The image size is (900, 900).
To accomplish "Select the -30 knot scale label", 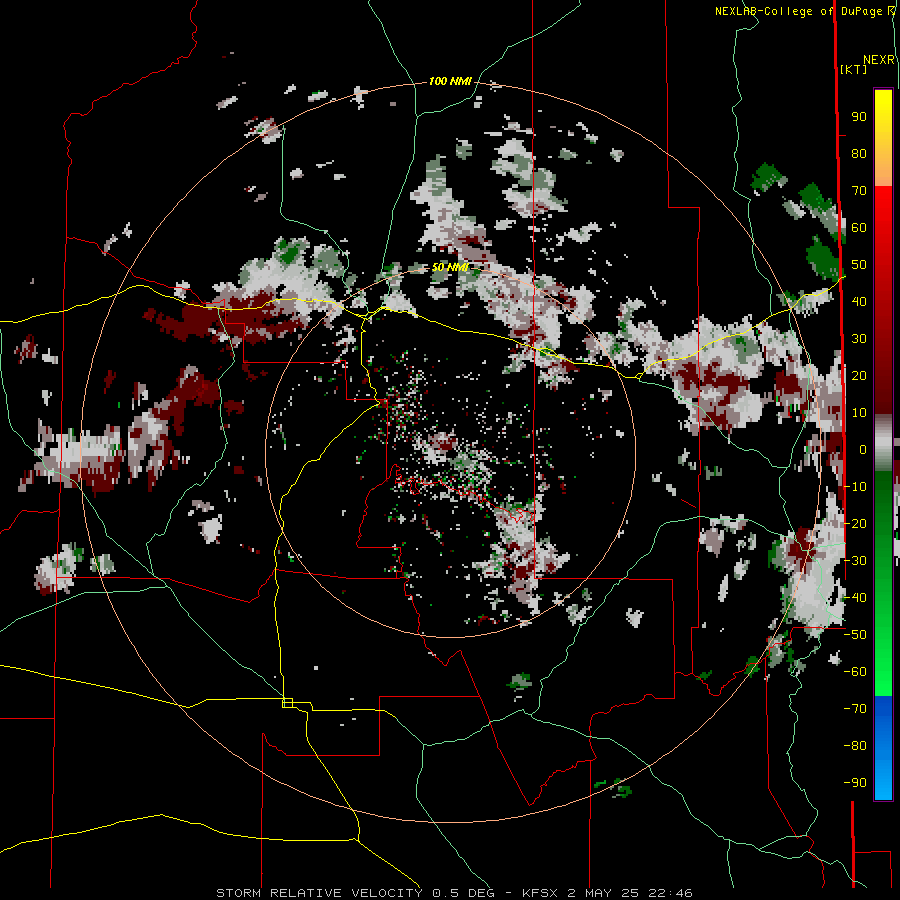I will pyautogui.click(x=855, y=561).
